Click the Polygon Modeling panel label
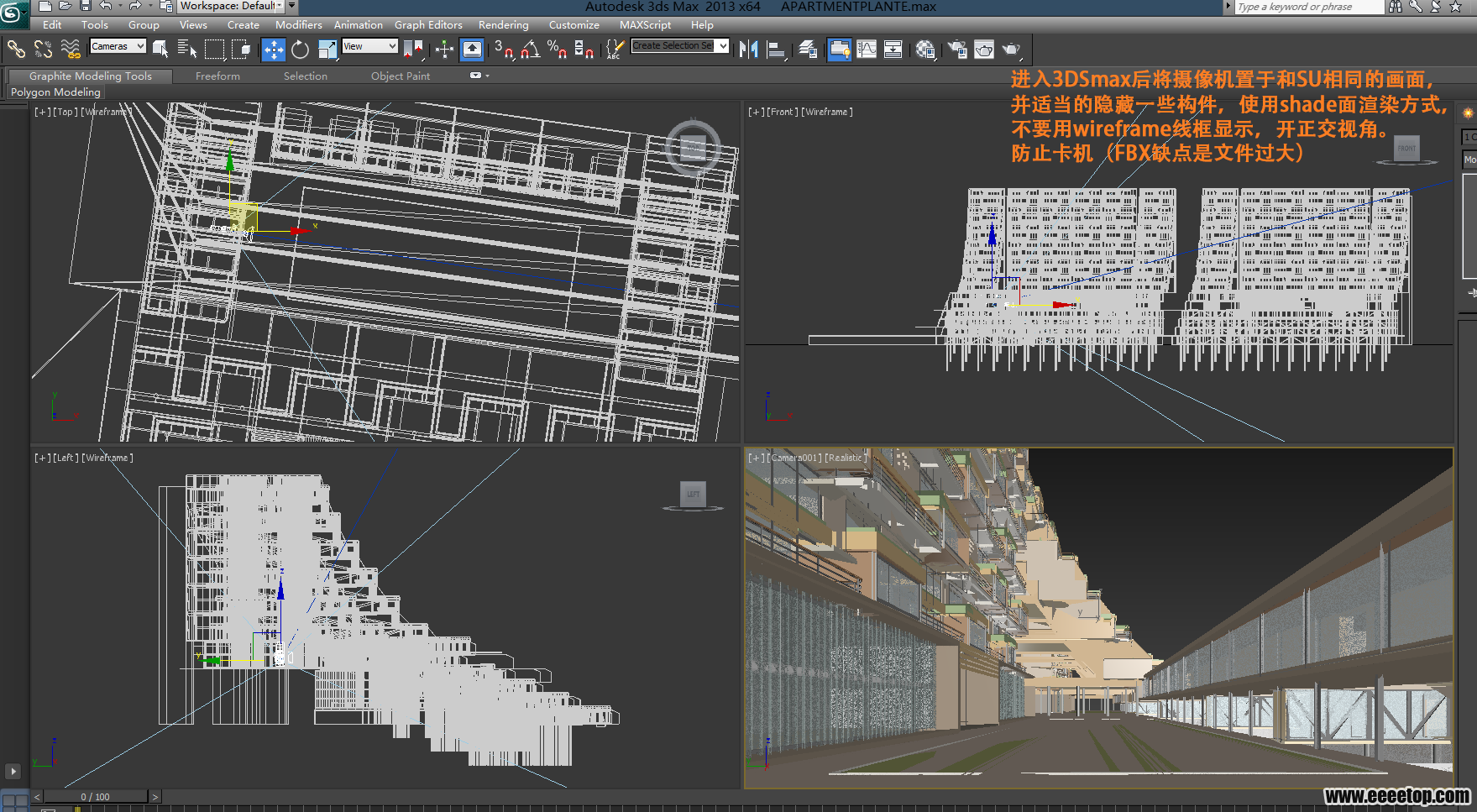 click(55, 92)
